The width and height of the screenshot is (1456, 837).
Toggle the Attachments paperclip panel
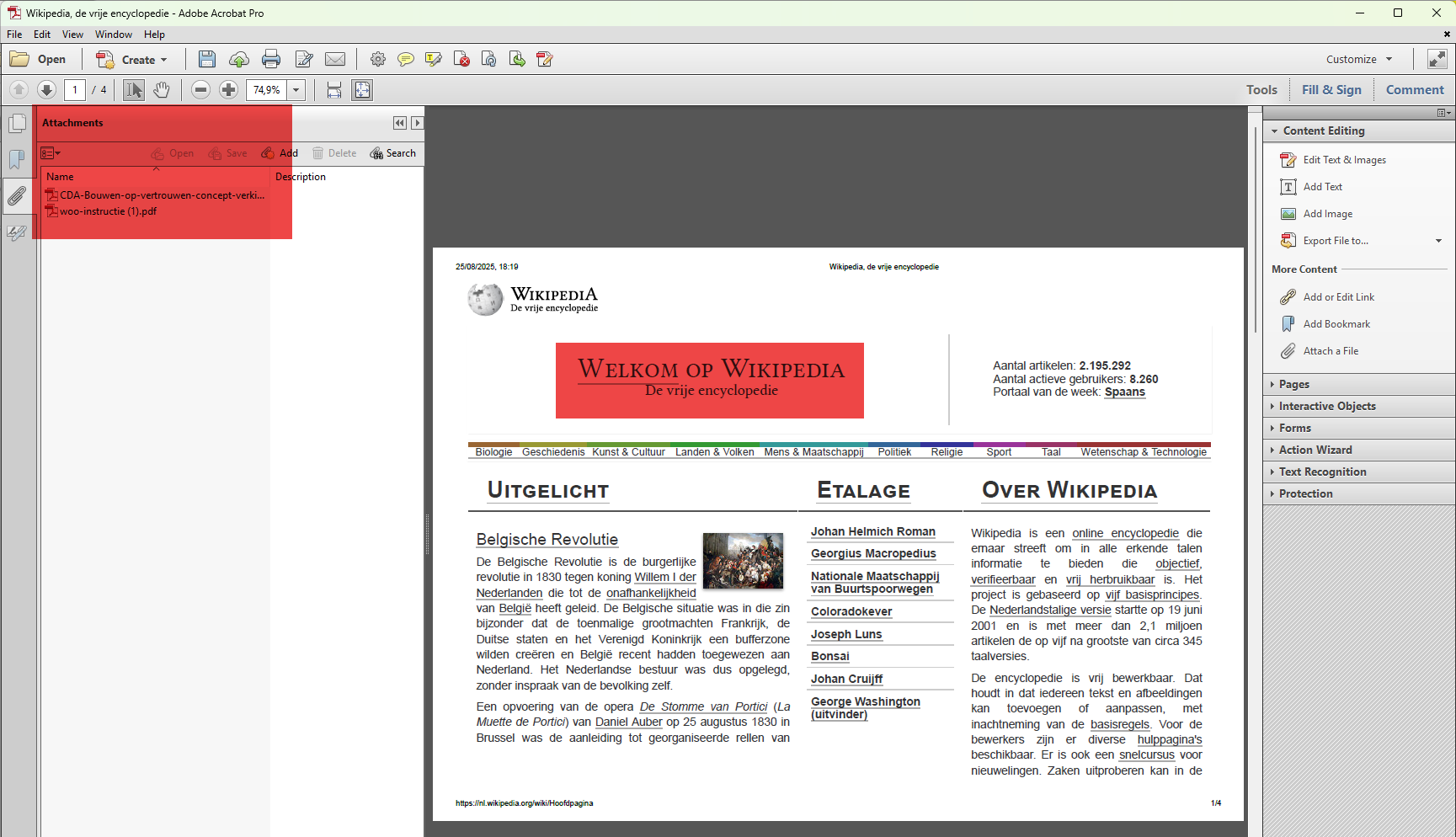(17, 196)
